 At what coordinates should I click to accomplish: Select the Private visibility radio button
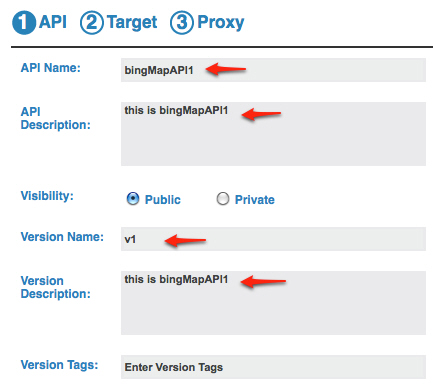(223, 199)
